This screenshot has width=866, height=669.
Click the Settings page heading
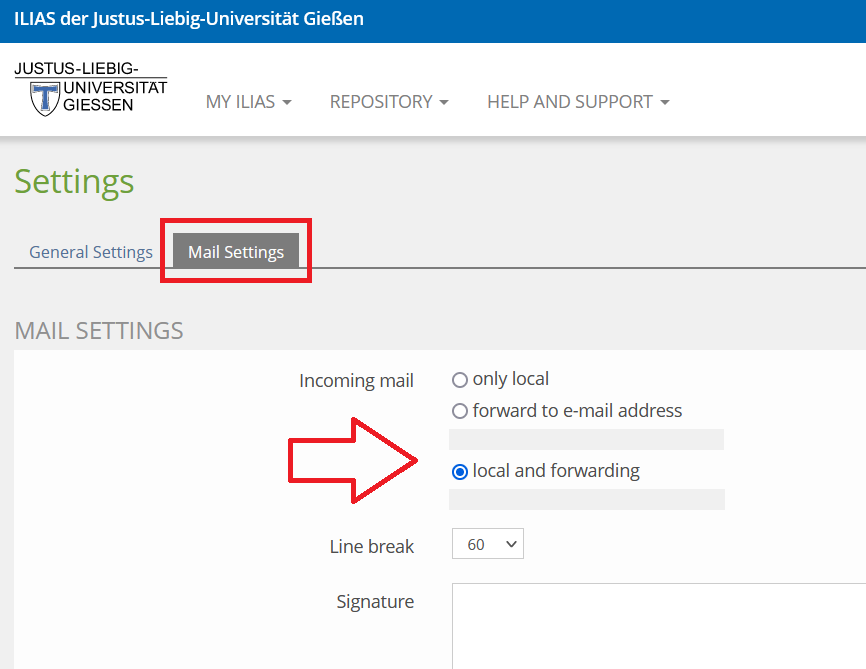tap(74, 182)
